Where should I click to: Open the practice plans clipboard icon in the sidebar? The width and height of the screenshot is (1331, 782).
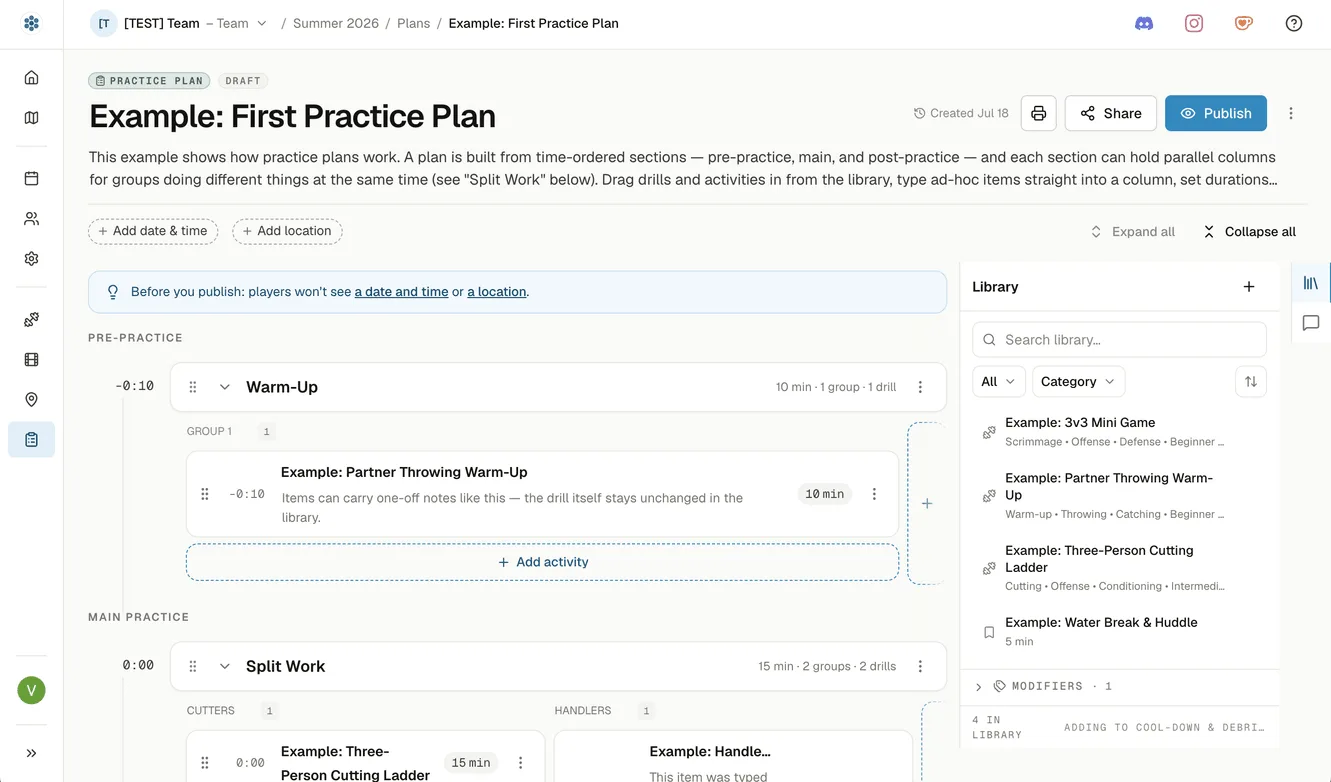(31, 440)
